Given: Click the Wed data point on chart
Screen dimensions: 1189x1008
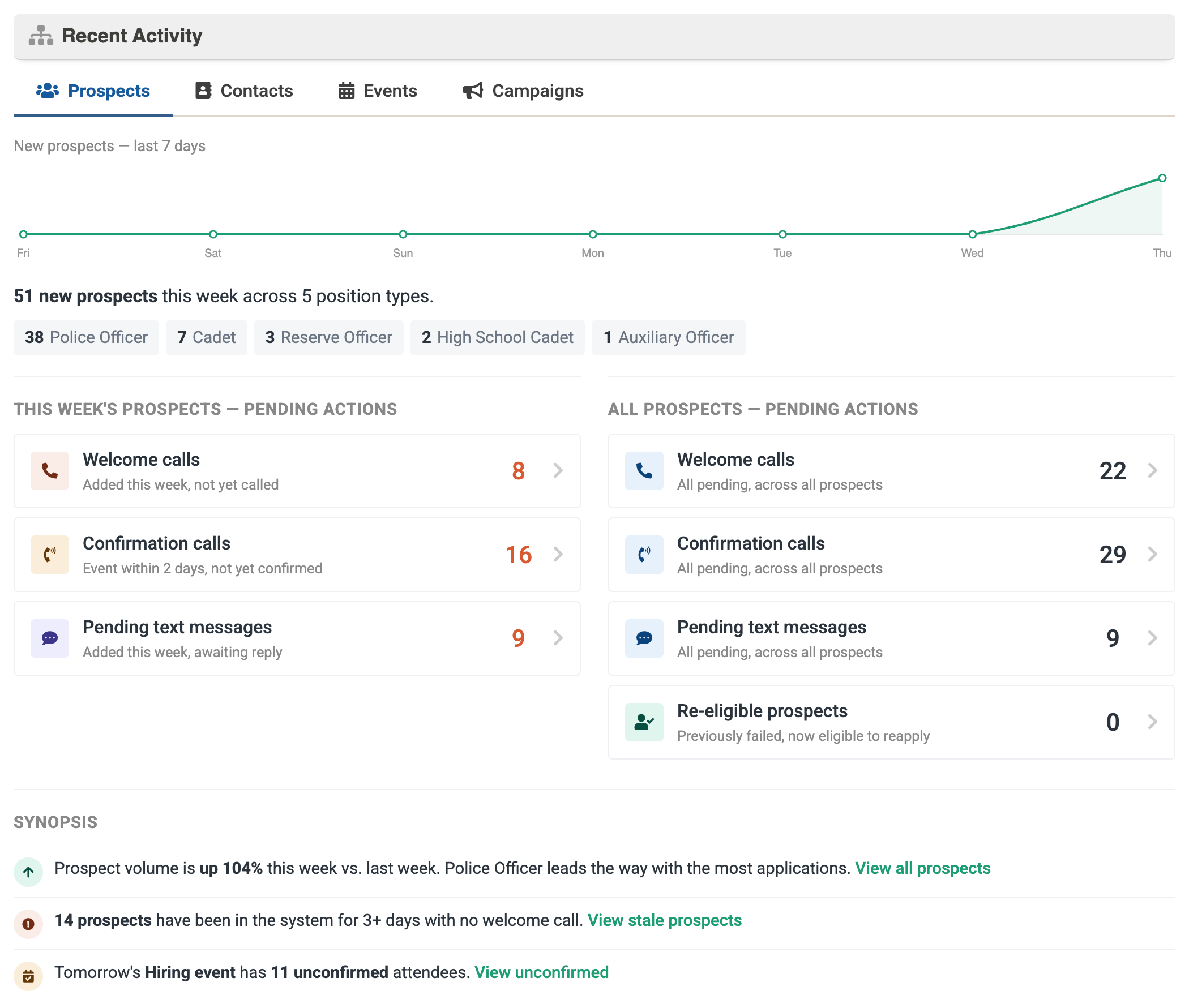Looking at the screenshot, I should coord(972,234).
